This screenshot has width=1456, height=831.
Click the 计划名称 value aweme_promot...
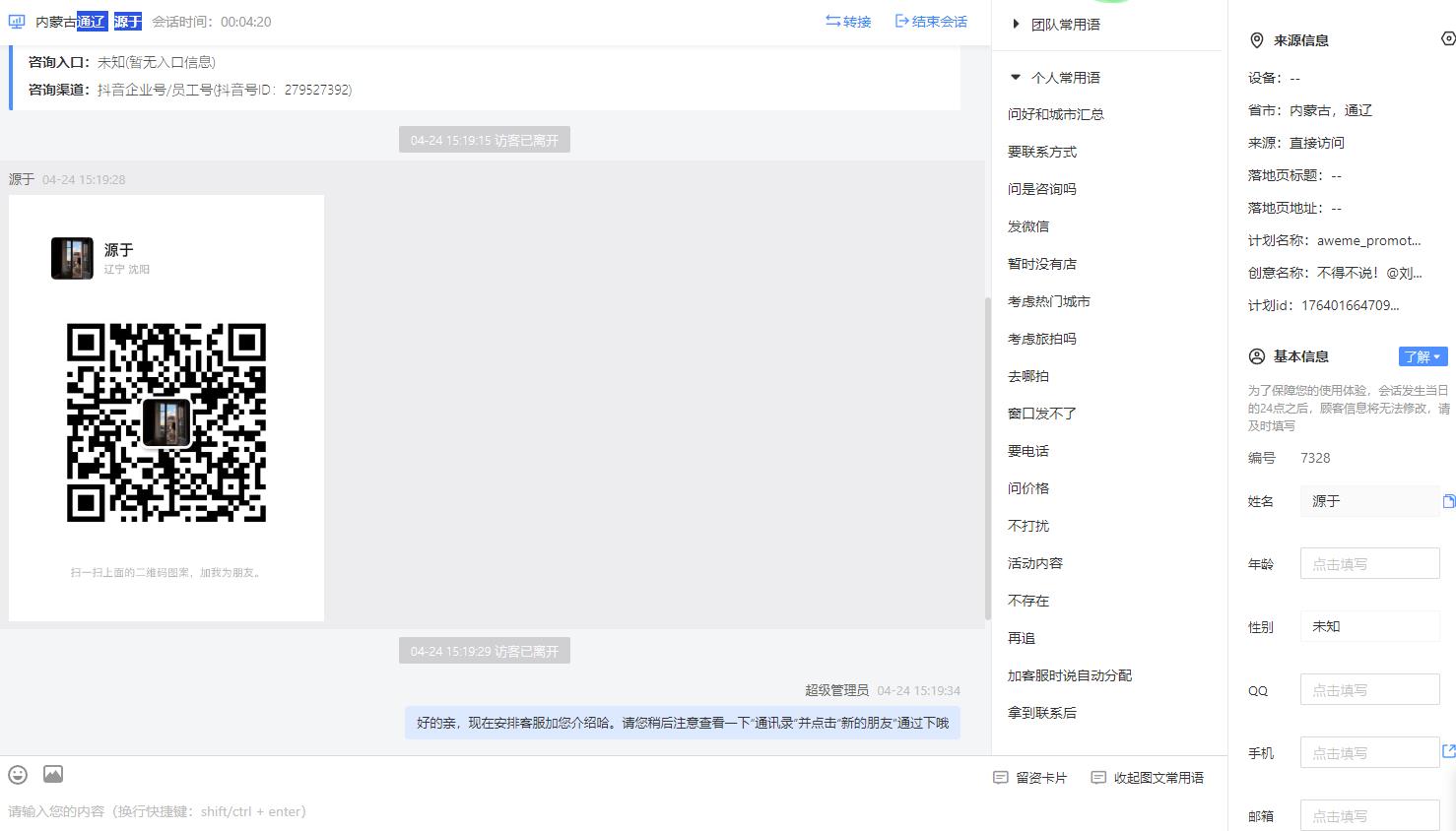tap(1368, 240)
